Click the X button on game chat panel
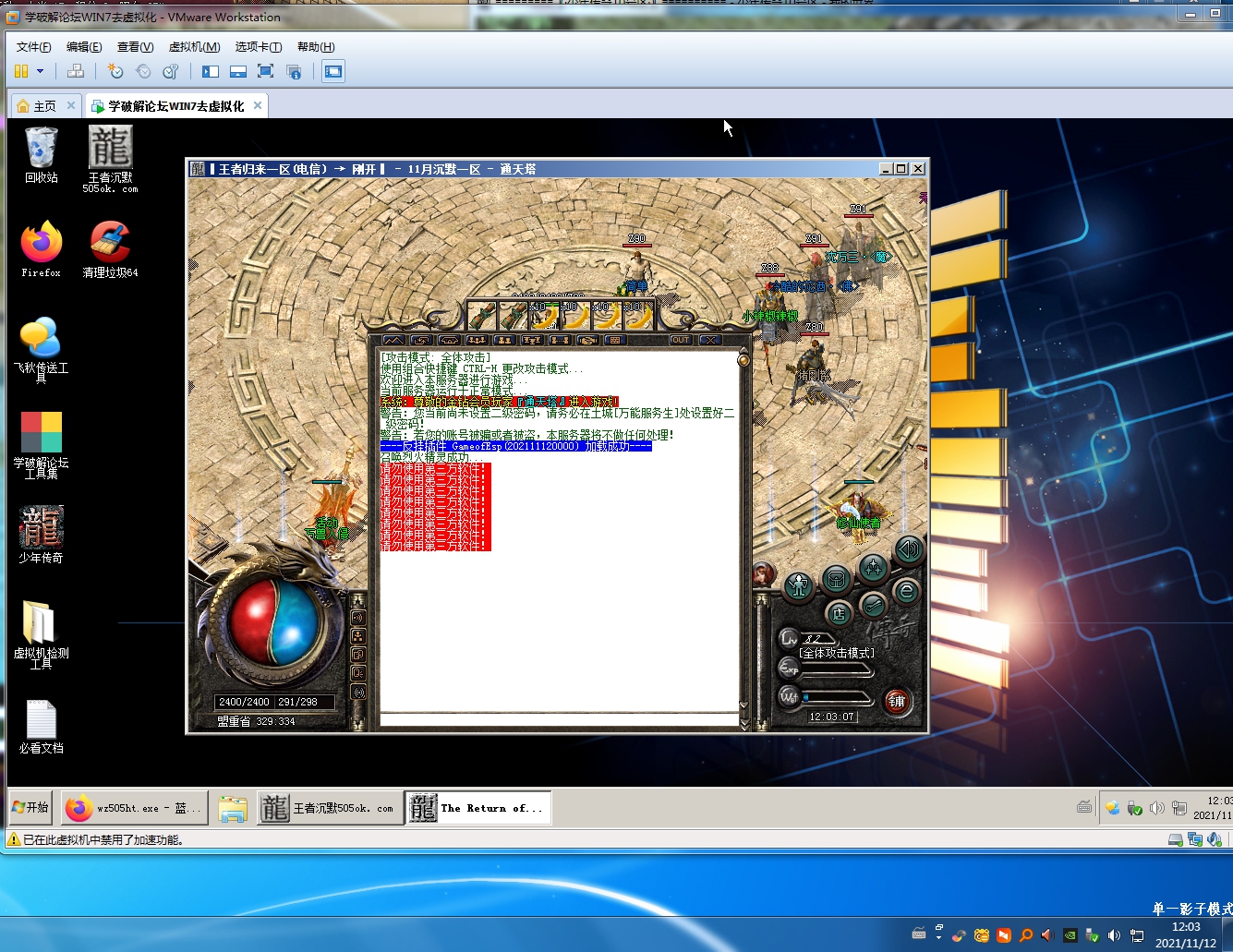 point(709,340)
